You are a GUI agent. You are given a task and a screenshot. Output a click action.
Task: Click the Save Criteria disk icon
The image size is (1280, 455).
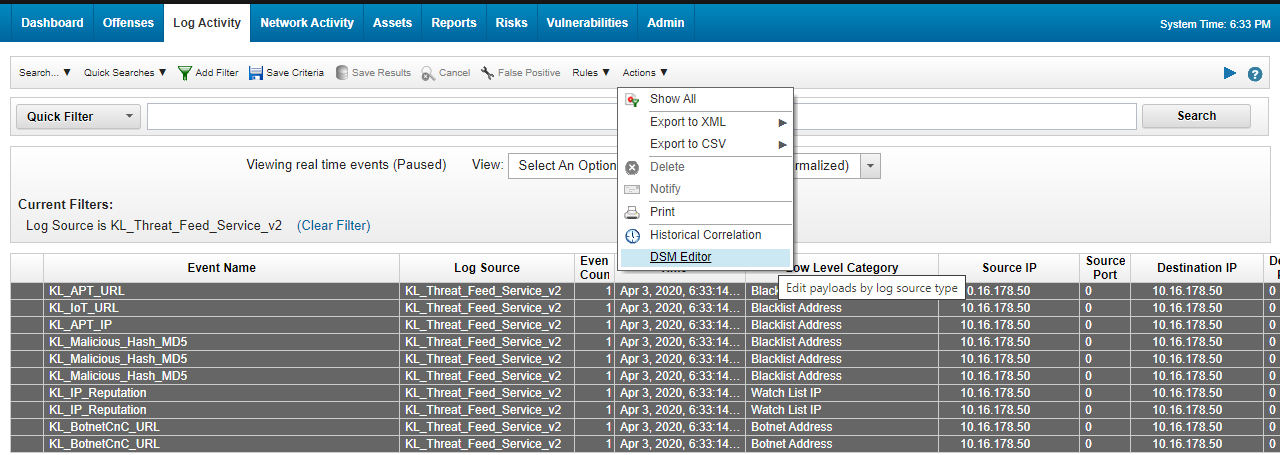pyautogui.click(x=256, y=73)
